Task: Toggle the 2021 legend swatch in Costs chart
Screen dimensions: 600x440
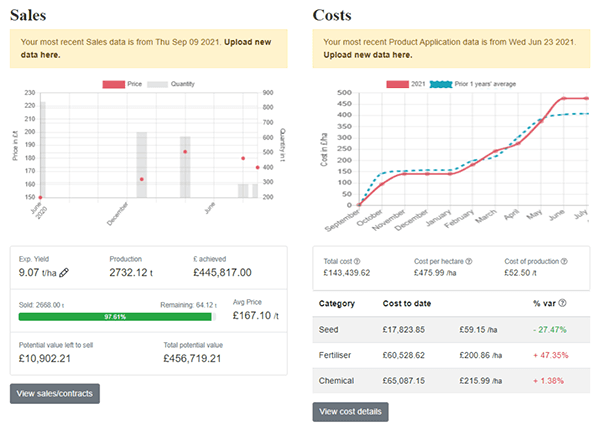Action: (x=397, y=84)
